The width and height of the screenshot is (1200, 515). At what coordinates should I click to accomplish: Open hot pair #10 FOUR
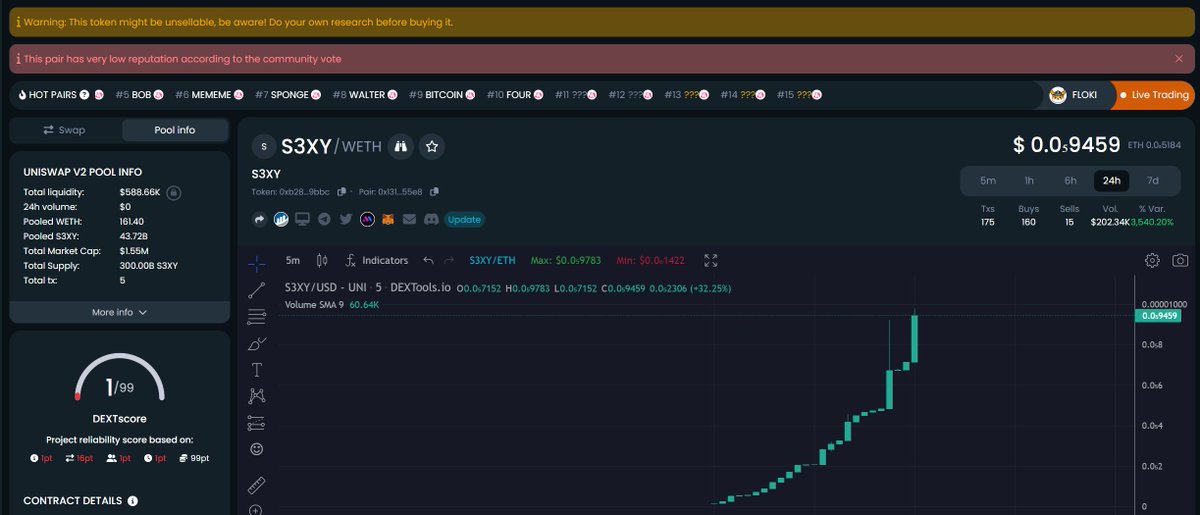515,95
